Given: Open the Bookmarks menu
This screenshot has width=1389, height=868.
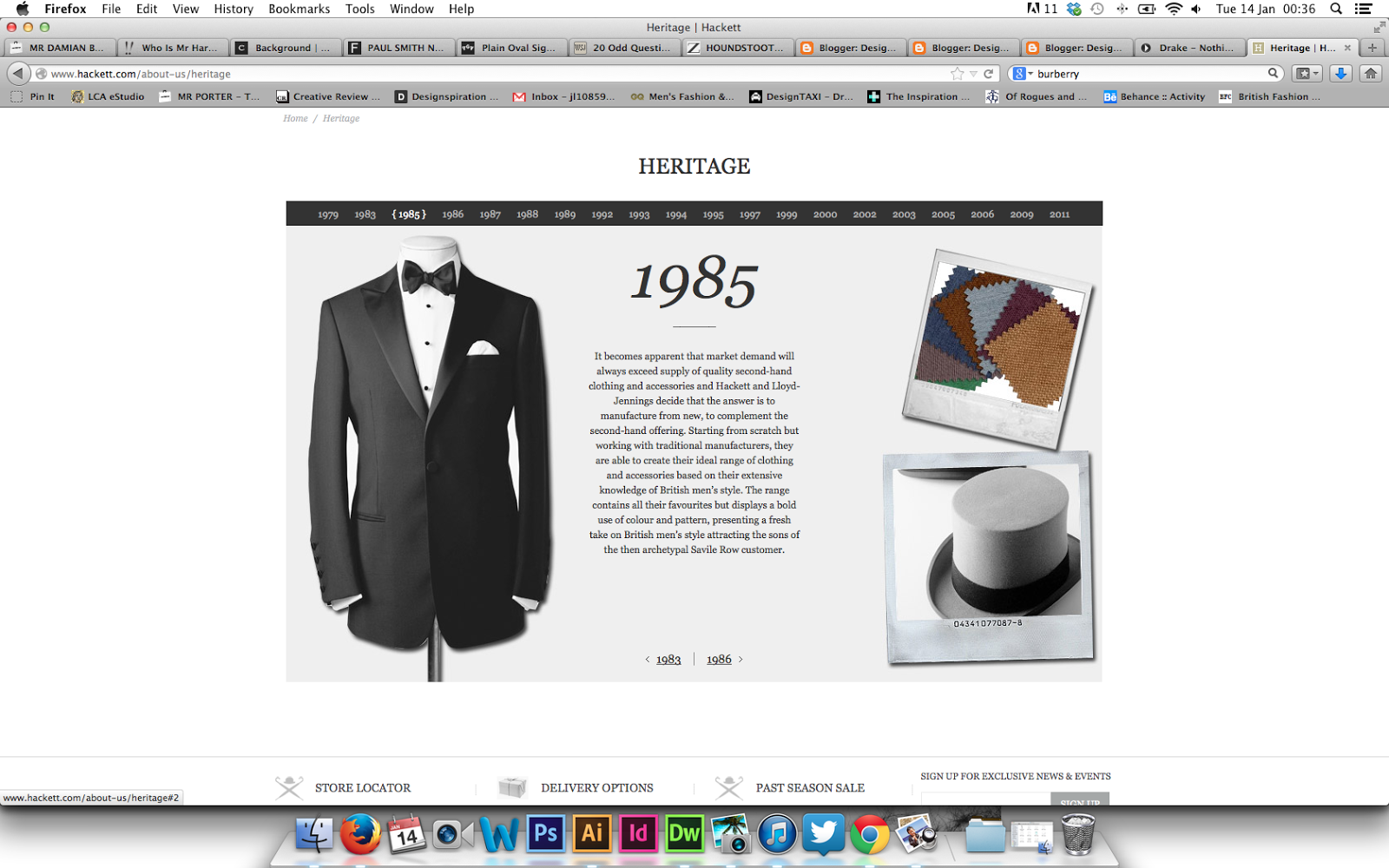Looking at the screenshot, I should click(299, 9).
